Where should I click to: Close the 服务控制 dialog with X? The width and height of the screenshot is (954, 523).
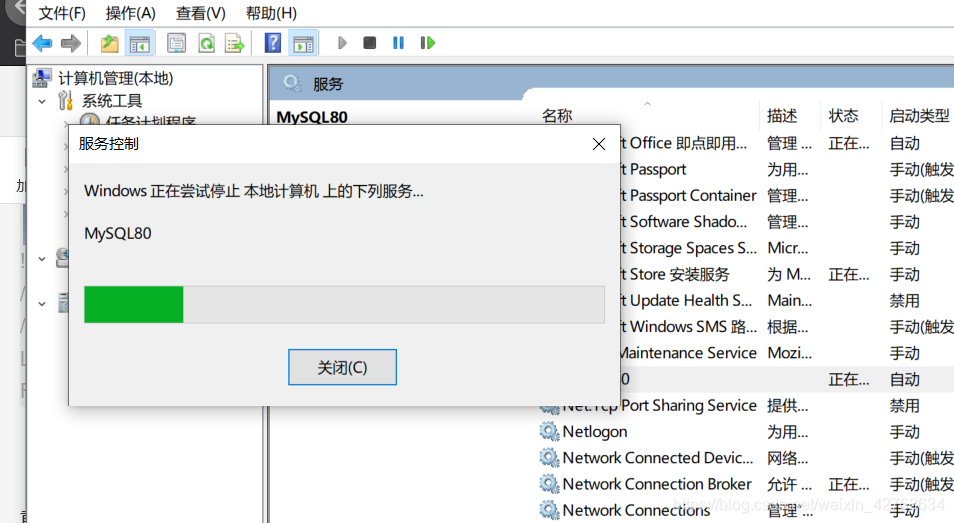[599, 144]
